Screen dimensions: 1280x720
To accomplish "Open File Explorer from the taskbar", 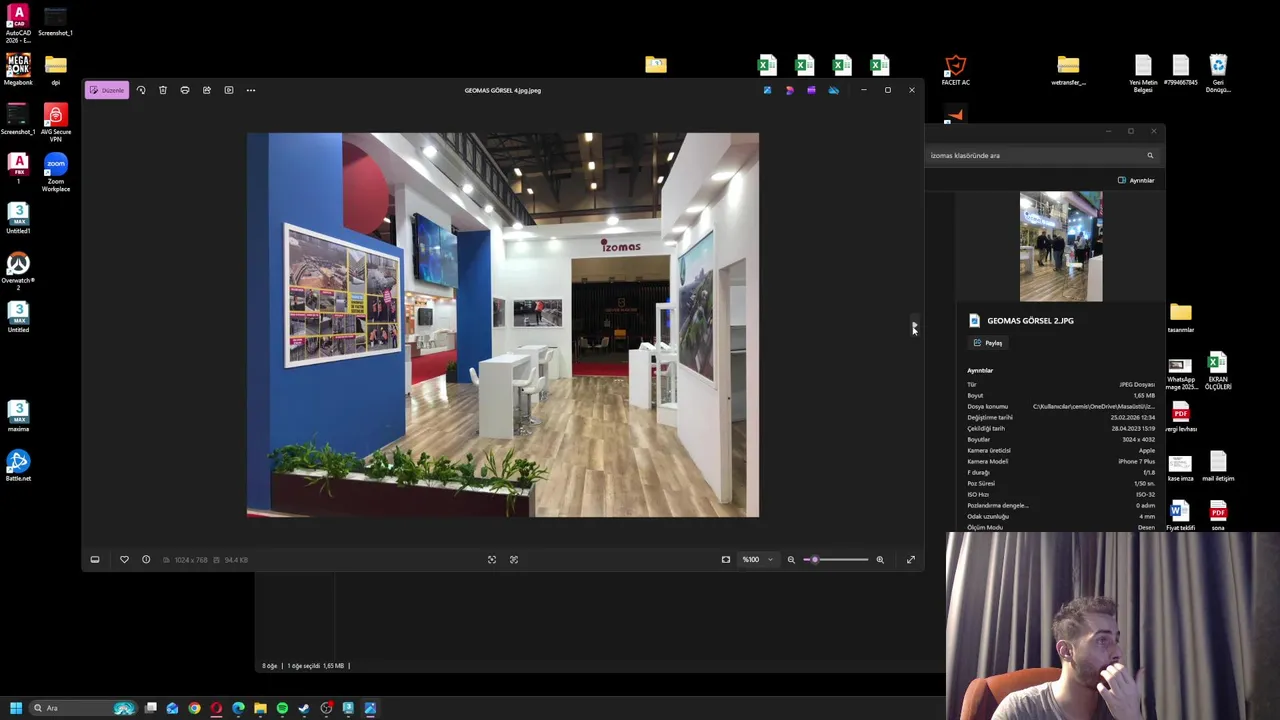I will click(260, 708).
